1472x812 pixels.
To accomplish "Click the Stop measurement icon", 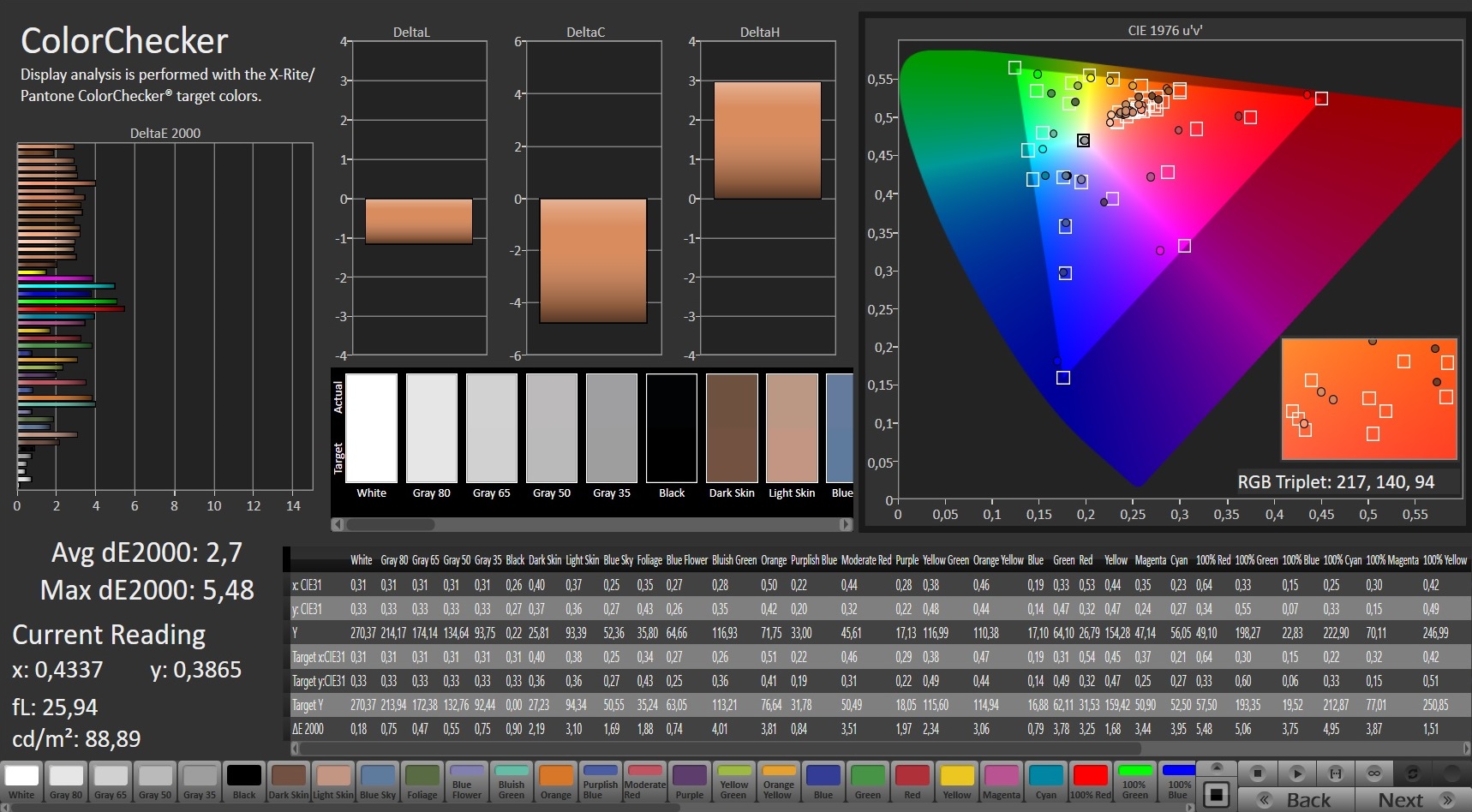I will pos(1257,773).
